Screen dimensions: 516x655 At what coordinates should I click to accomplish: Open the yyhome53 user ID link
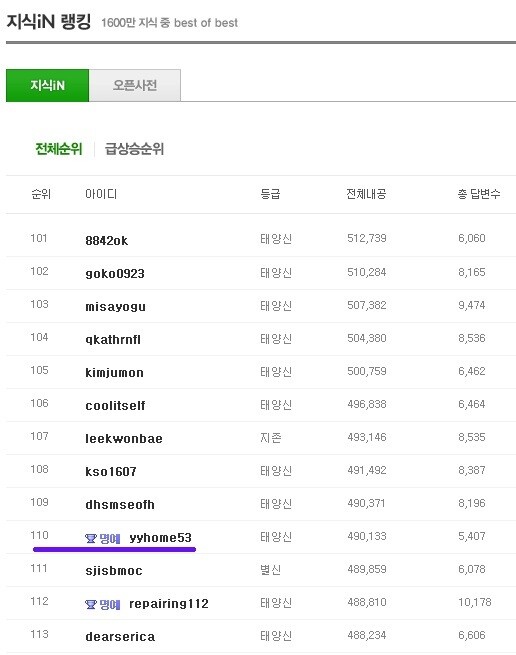click(x=160, y=538)
